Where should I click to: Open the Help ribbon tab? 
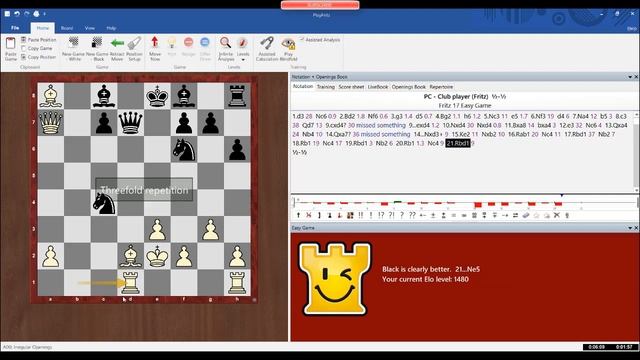pyautogui.click(x=111, y=28)
